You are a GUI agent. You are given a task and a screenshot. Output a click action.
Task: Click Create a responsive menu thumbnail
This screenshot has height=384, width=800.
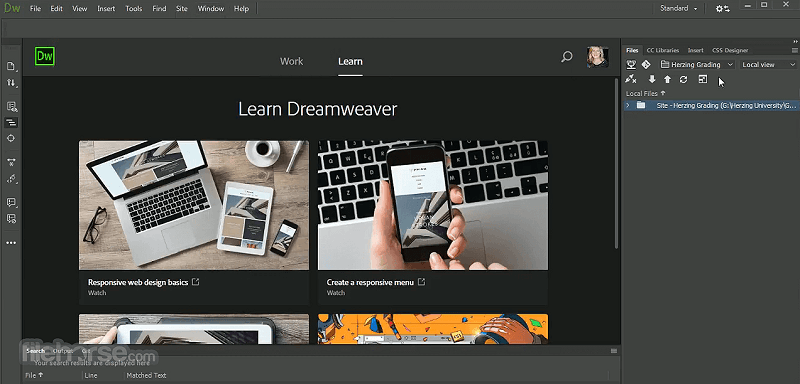[433, 205]
